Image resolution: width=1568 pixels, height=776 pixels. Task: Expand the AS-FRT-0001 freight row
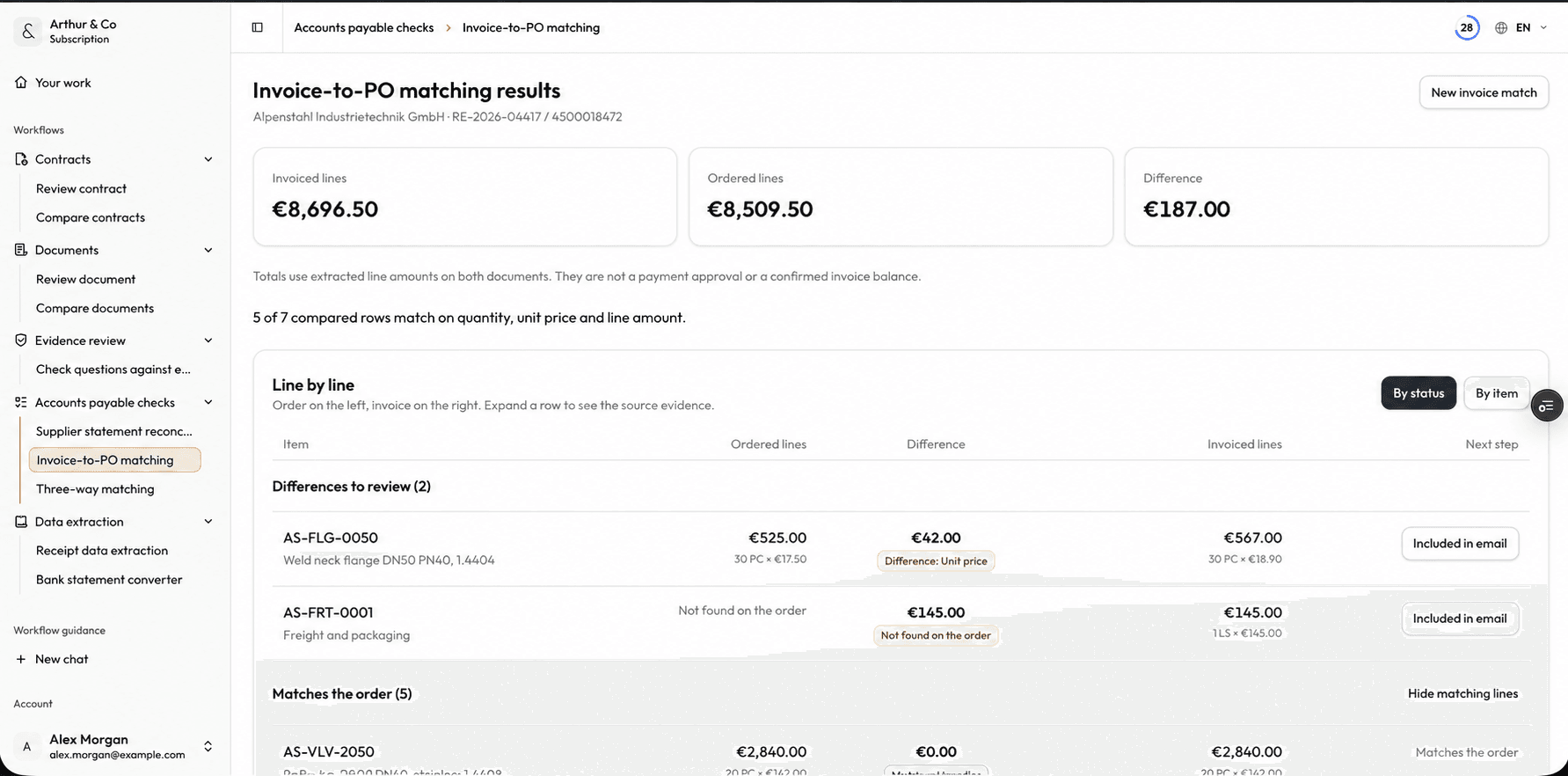901,623
